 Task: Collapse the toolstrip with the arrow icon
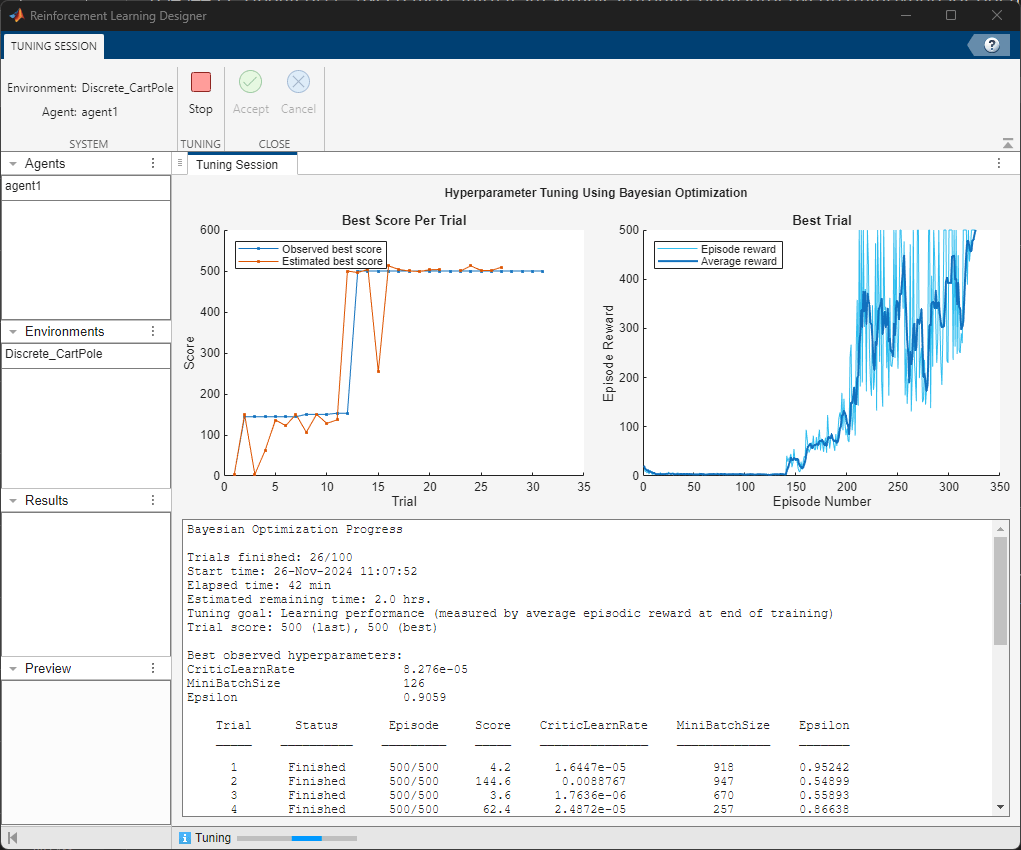1009,141
